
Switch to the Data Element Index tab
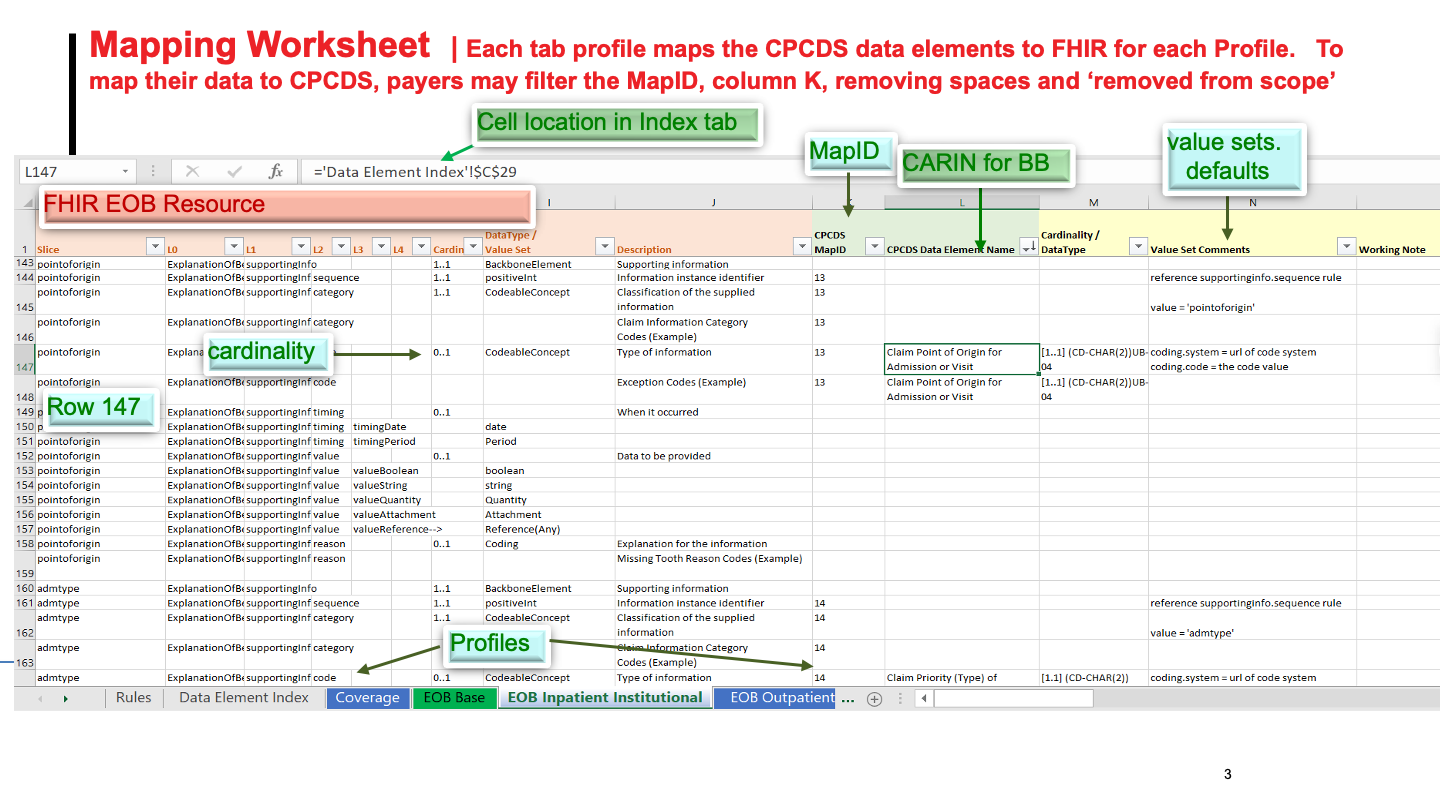[x=244, y=698]
